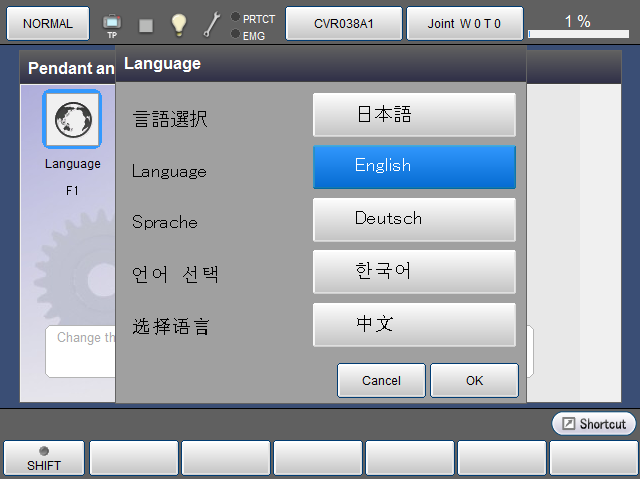Click the EMG indicator light

tap(235, 34)
